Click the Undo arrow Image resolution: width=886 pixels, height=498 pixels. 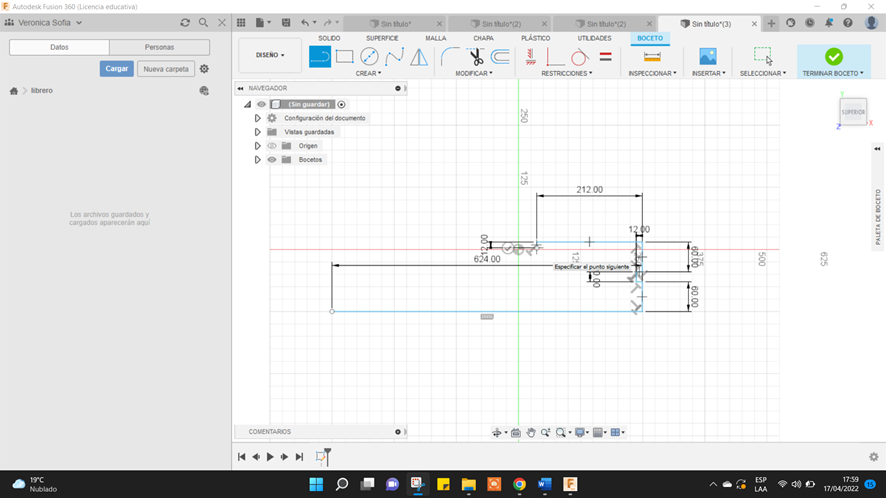coord(305,23)
